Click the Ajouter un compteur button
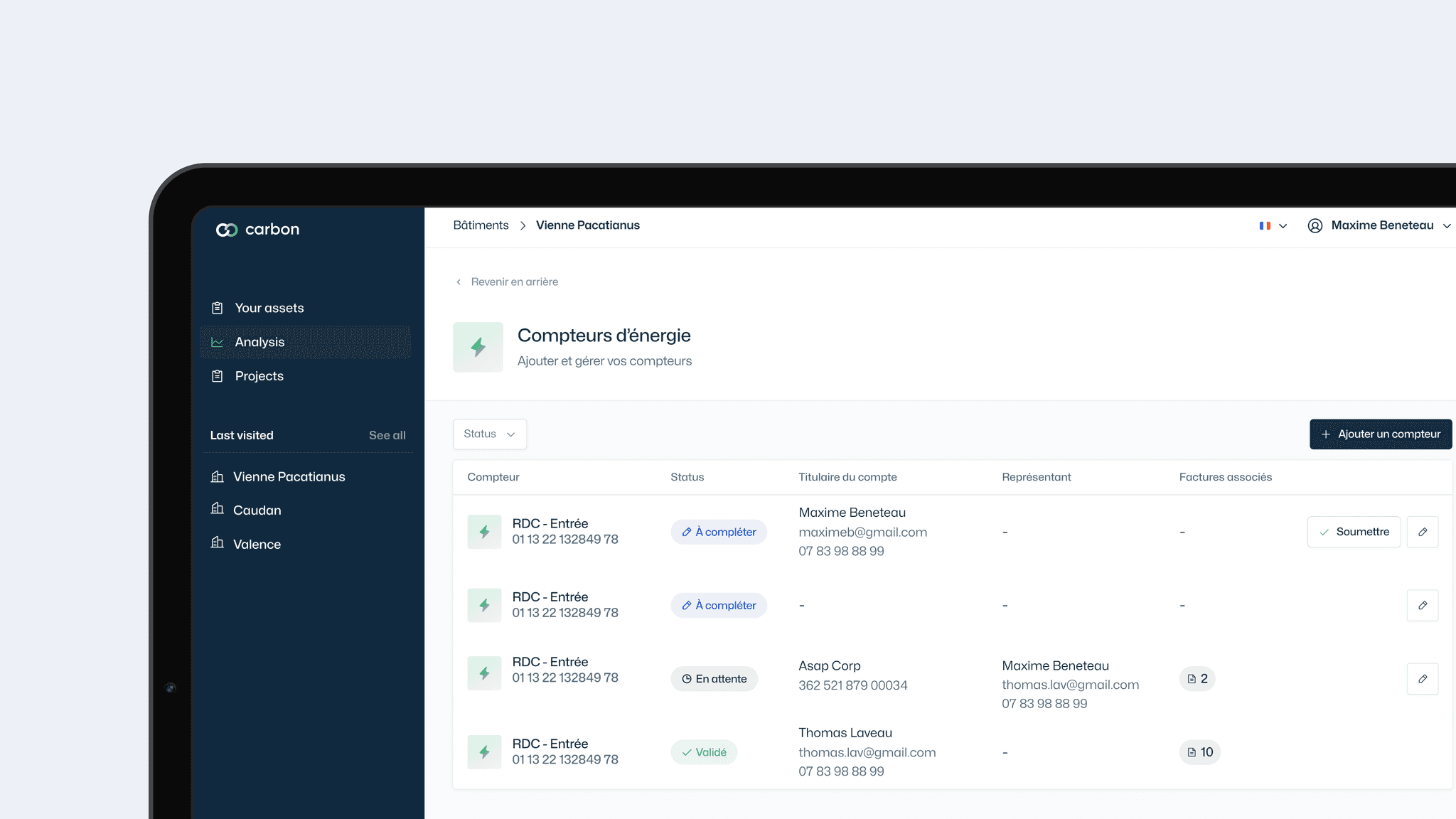1456x819 pixels. pyautogui.click(x=1380, y=434)
